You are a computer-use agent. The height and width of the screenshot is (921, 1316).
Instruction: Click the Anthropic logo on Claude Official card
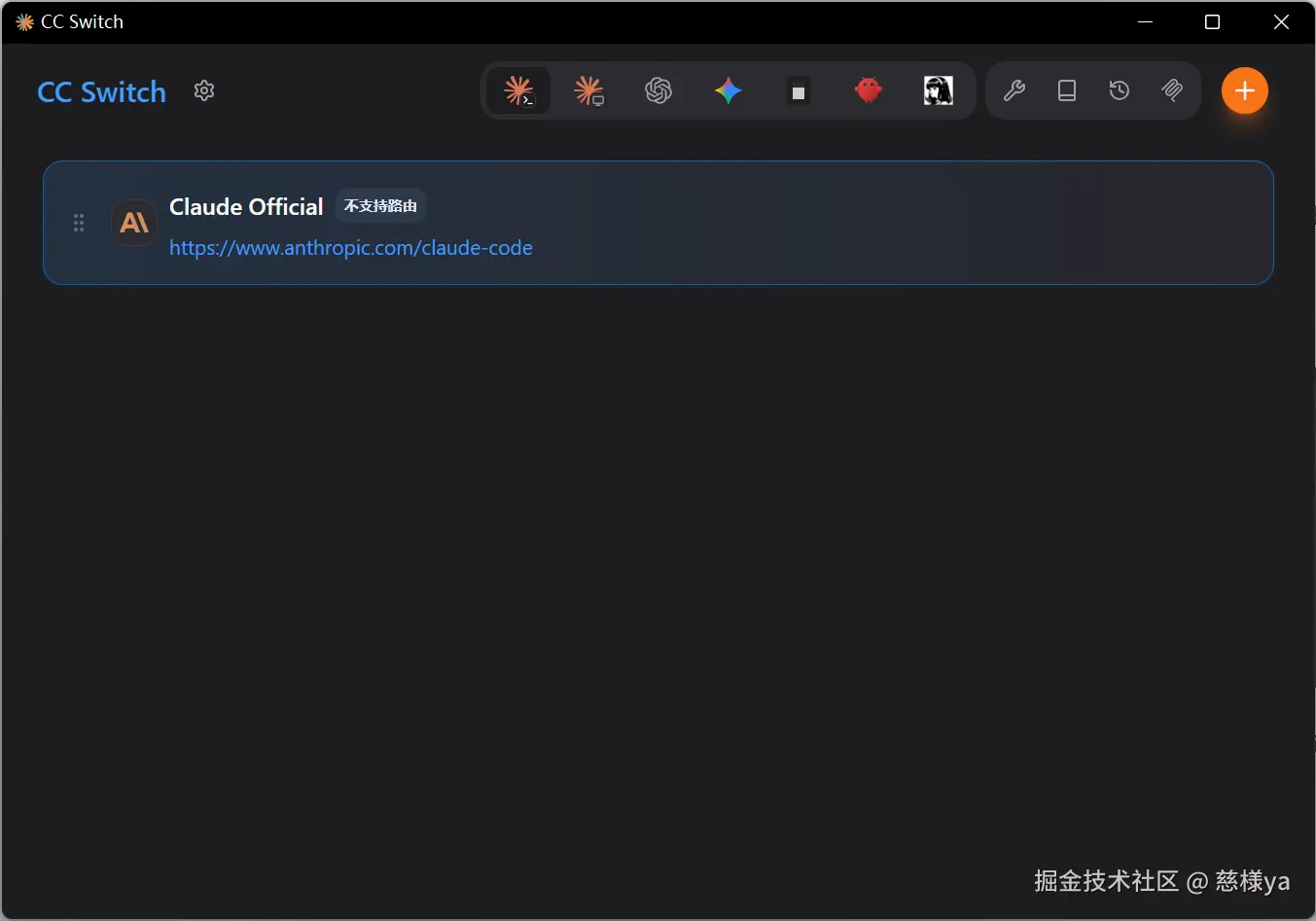pos(134,223)
